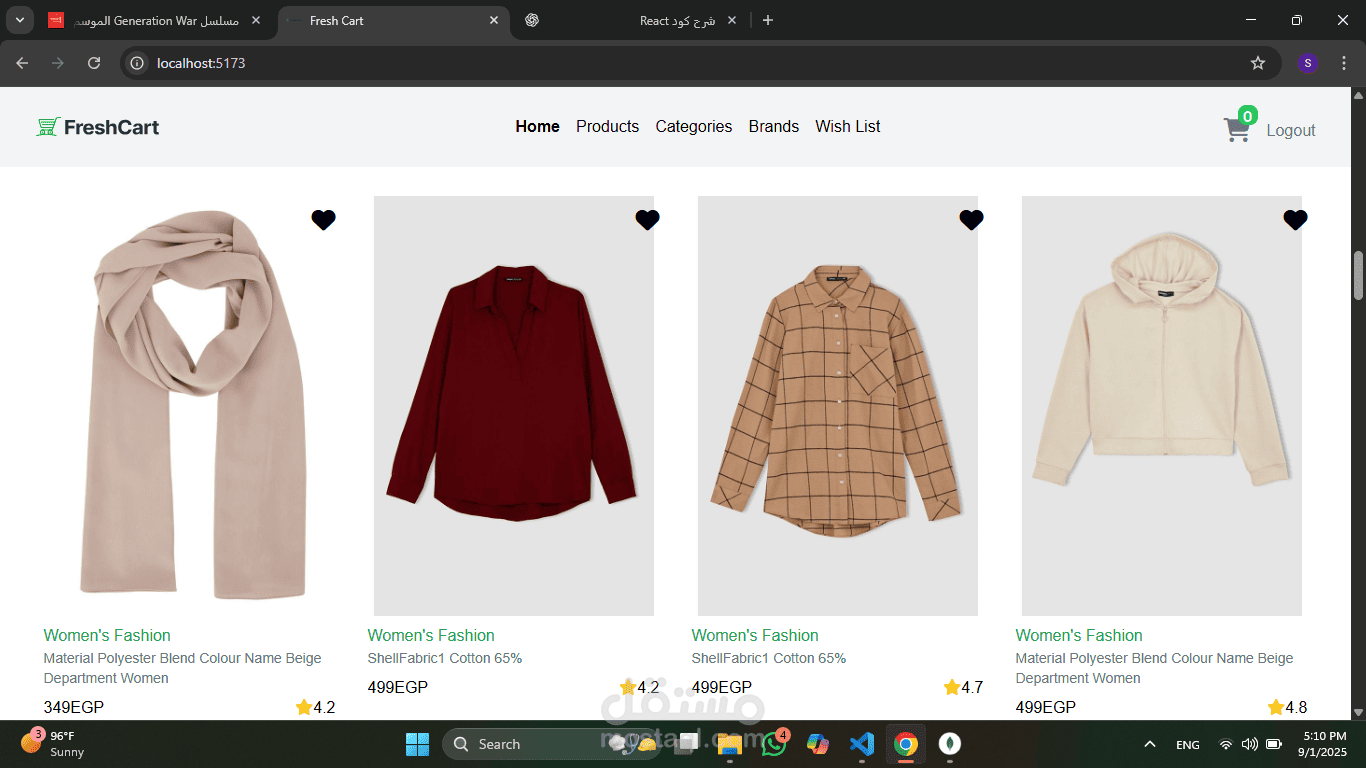The height and width of the screenshot is (768, 1366).
Task: Switch to the Generation War tab
Action: (x=155, y=20)
